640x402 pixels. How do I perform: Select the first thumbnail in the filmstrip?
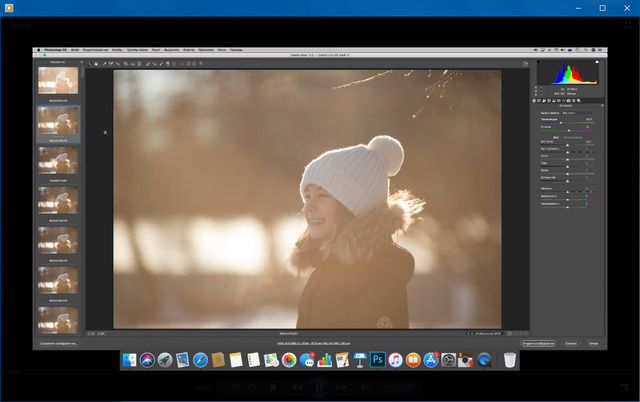pos(58,81)
